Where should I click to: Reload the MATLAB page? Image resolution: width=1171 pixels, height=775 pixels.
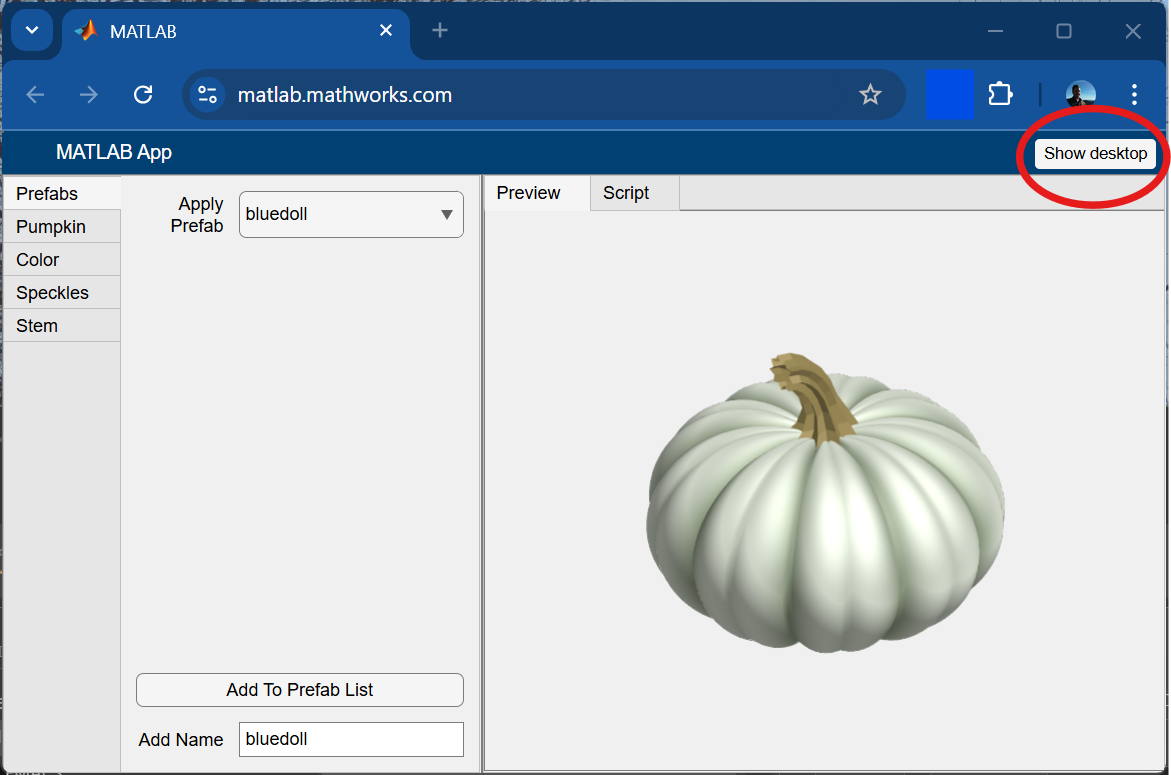(x=143, y=95)
